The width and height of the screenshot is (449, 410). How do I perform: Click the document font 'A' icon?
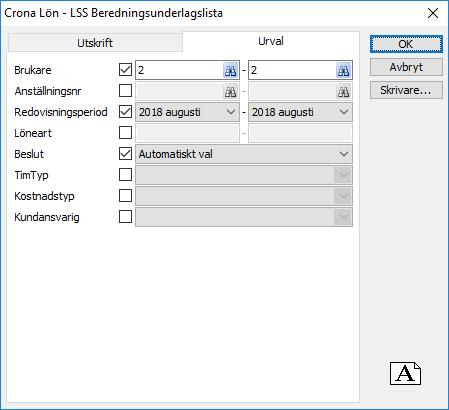[x=405, y=374]
